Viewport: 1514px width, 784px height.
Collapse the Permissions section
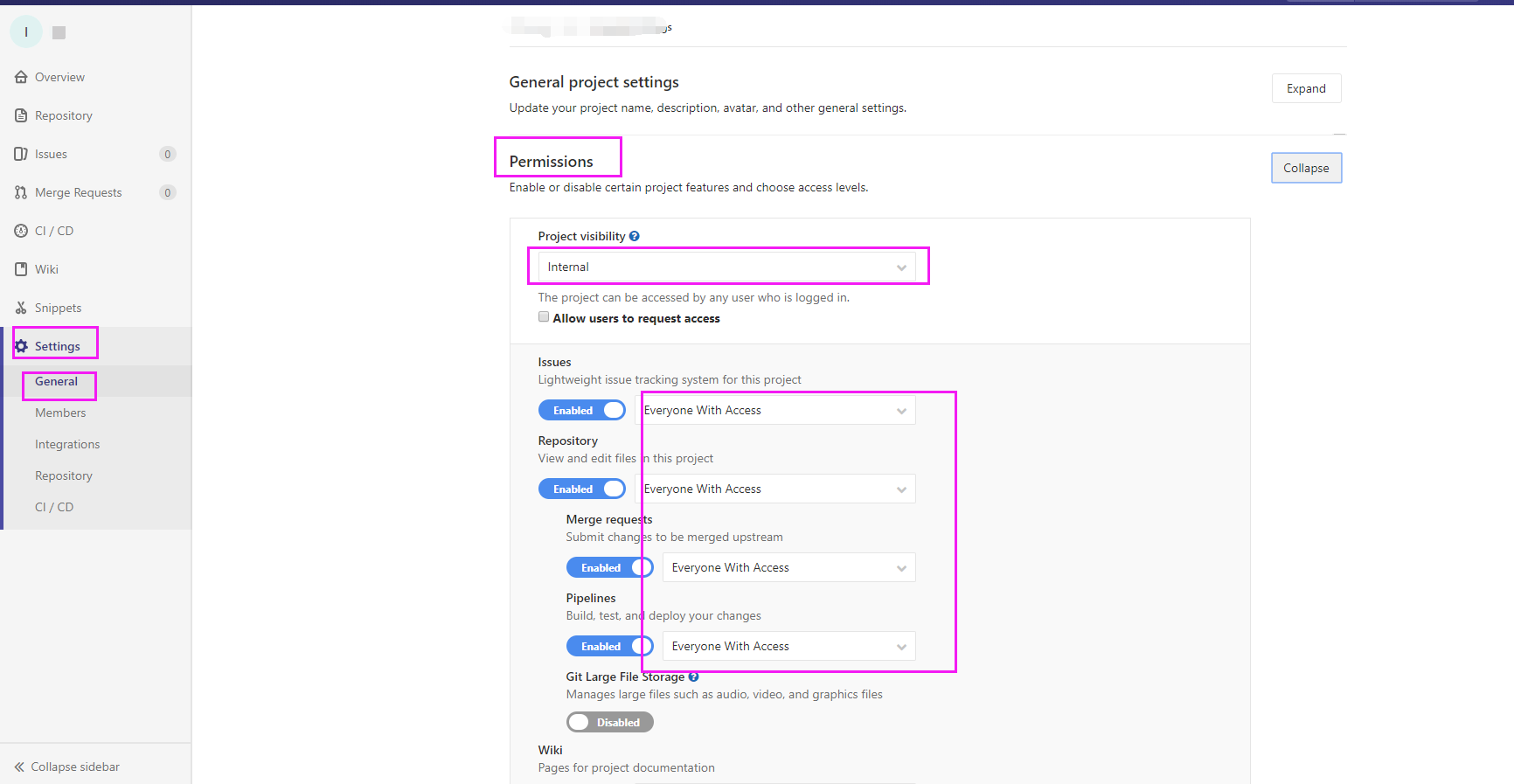[x=1306, y=167]
